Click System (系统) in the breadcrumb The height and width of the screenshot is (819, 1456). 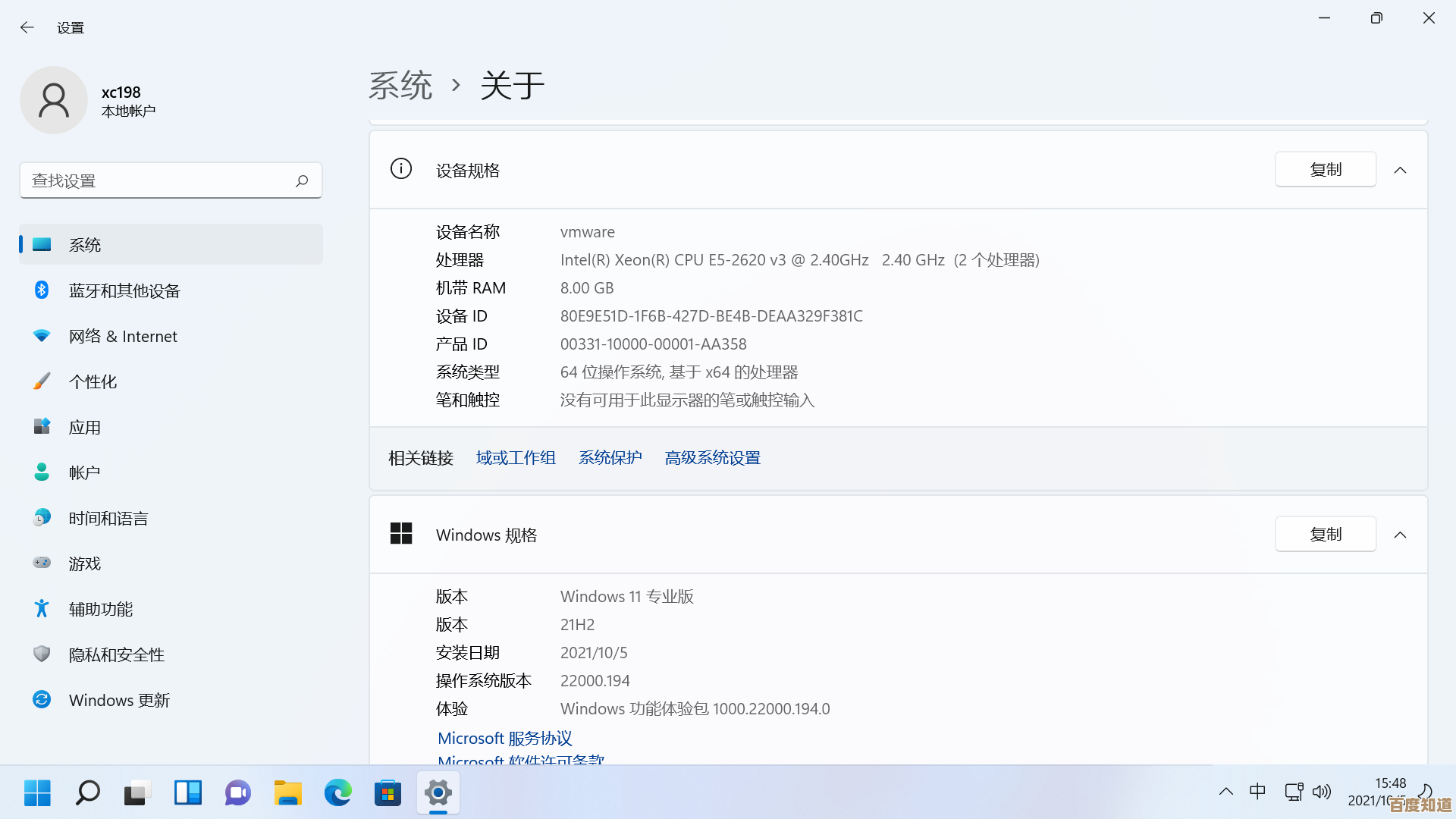(x=400, y=85)
